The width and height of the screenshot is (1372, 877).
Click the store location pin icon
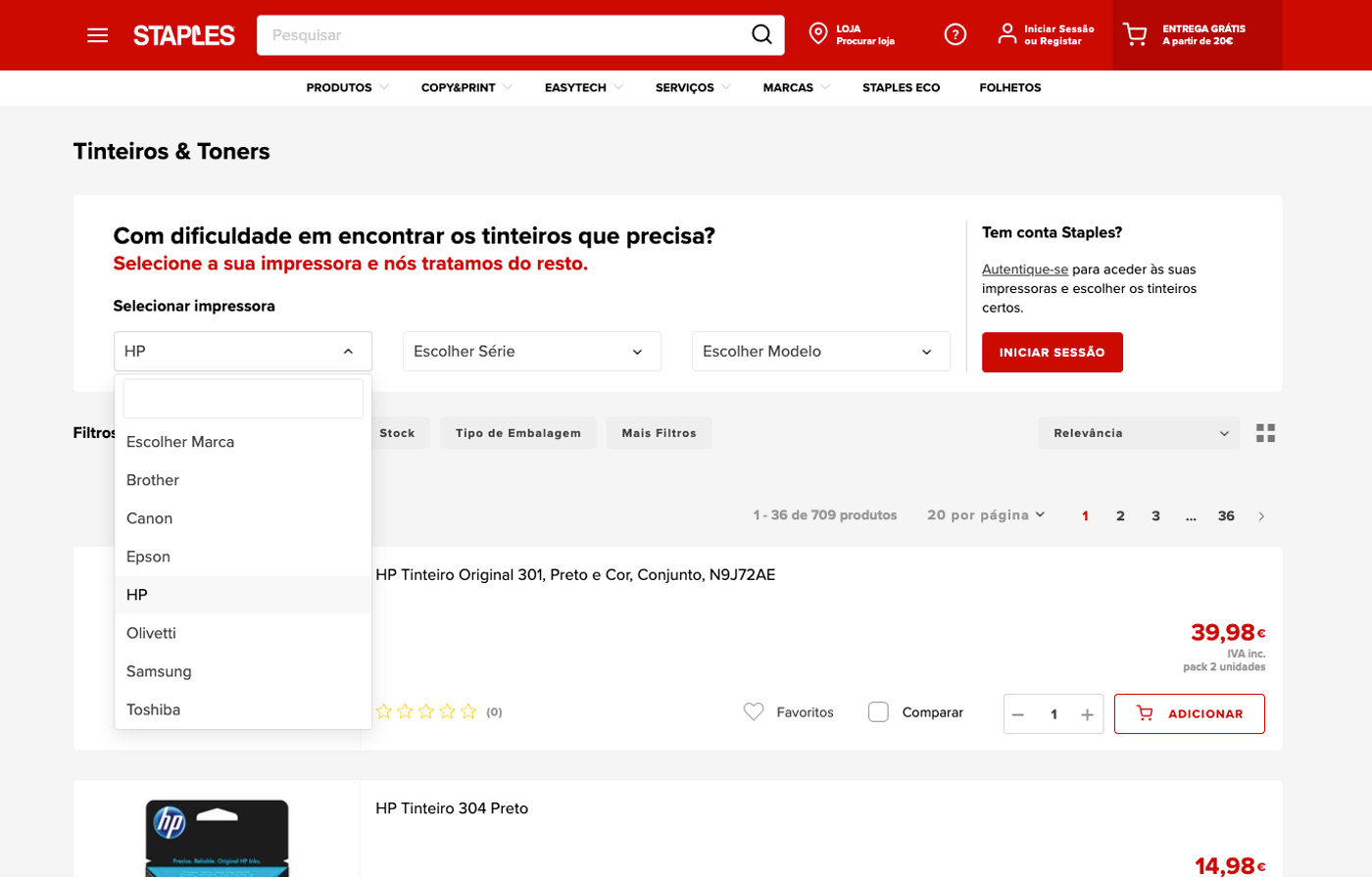[818, 34]
